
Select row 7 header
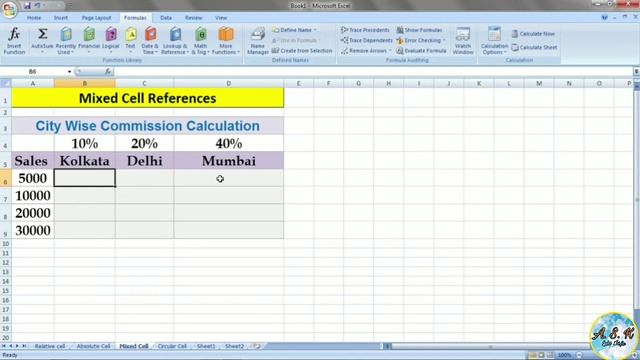pos(6,196)
